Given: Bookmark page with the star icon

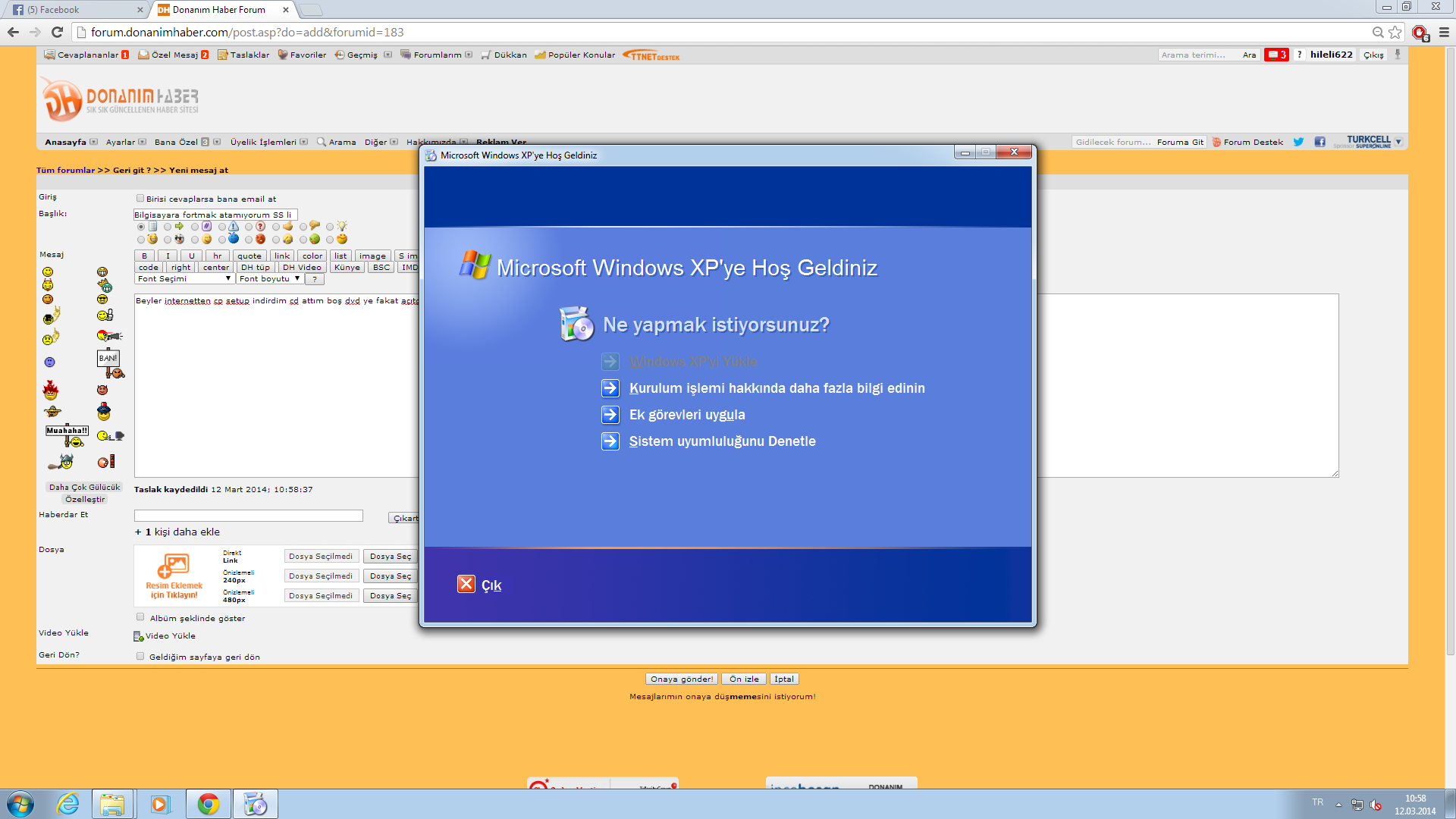Looking at the screenshot, I should (1395, 32).
